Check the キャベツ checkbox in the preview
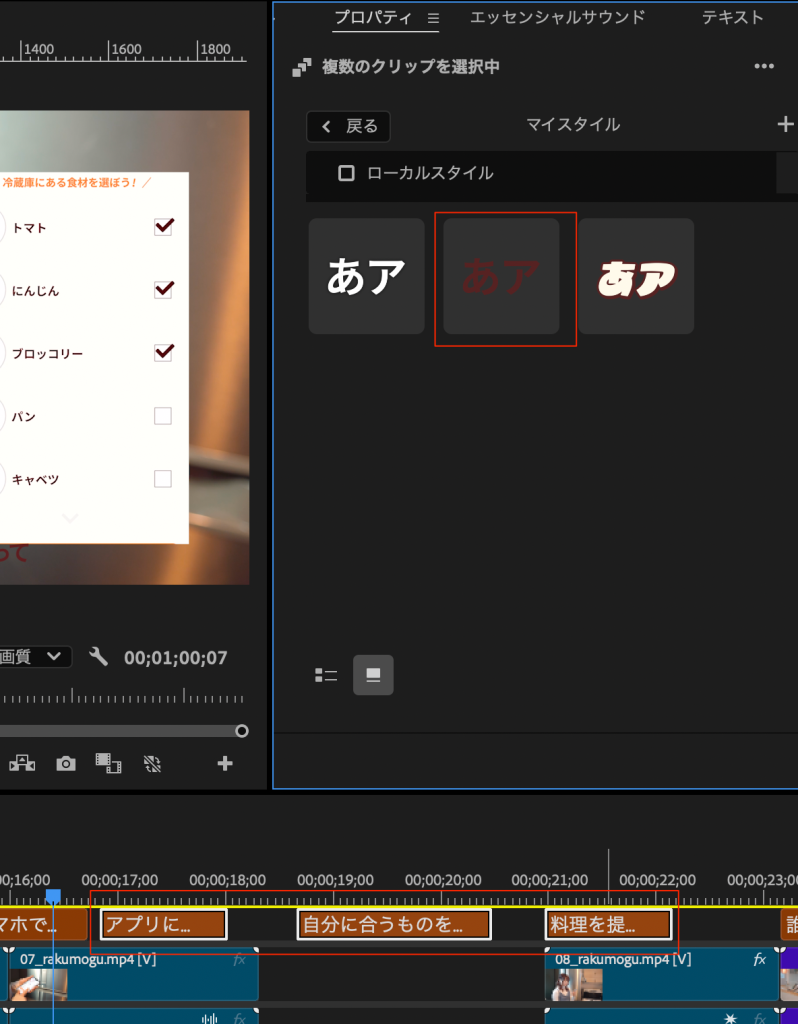 [x=163, y=479]
